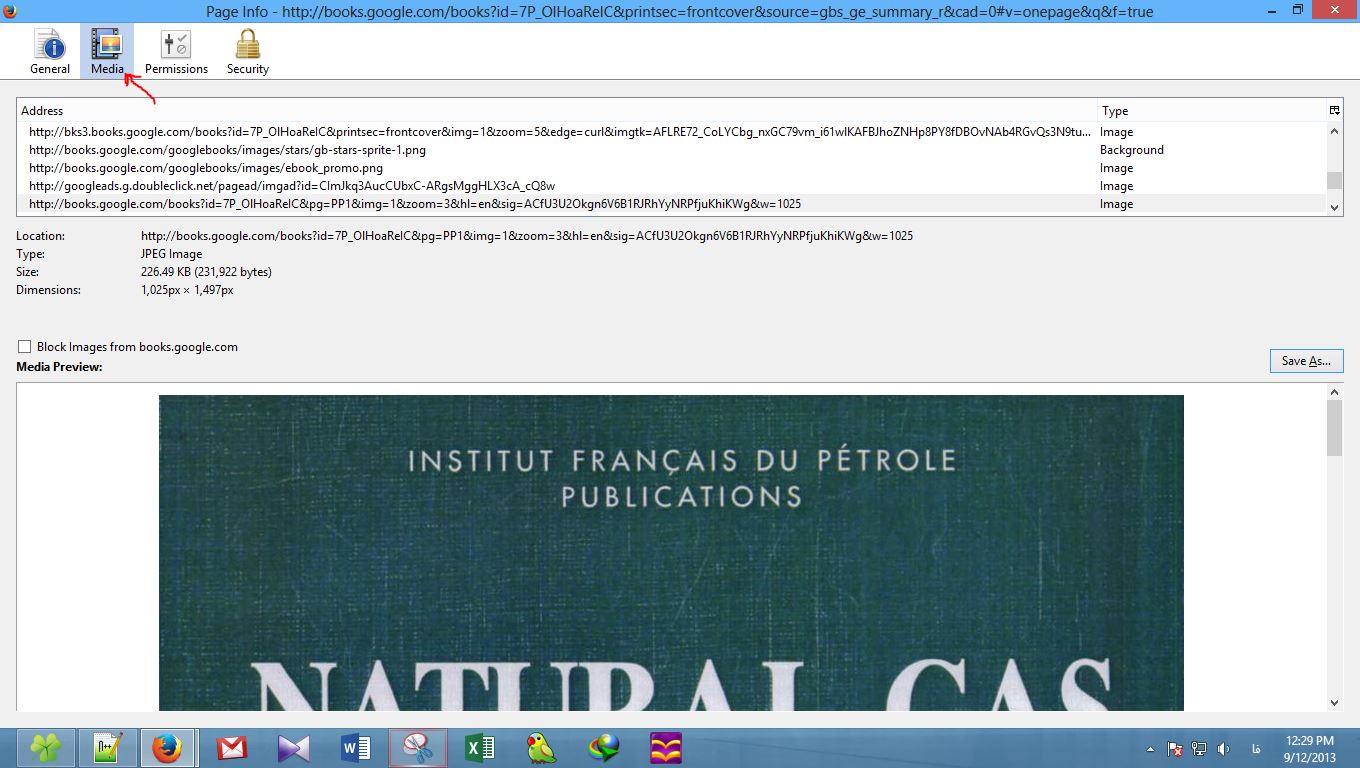Launch Visual Studio from the taskbar

(x=293, y=747)
